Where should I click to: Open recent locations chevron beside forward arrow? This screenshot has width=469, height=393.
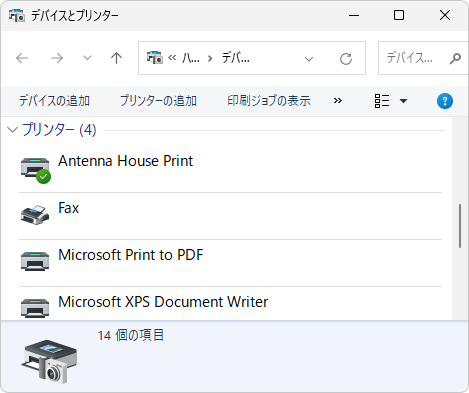pyautogui.click(x=87, y=58)
